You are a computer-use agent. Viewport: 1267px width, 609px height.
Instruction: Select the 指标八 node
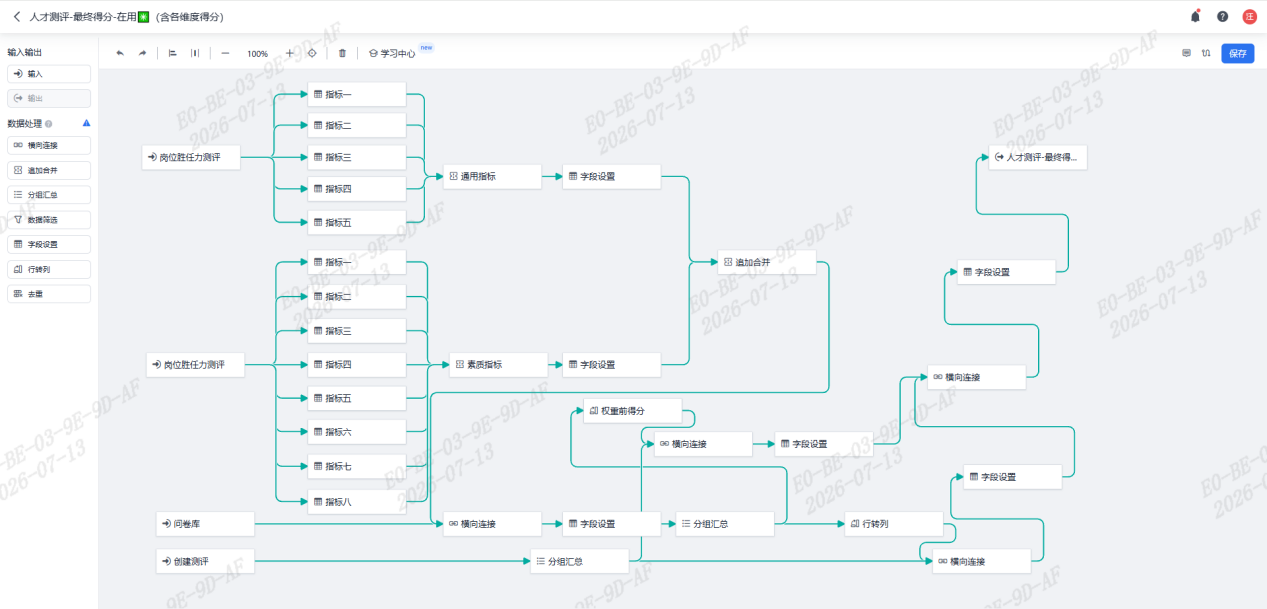point(357,502)
